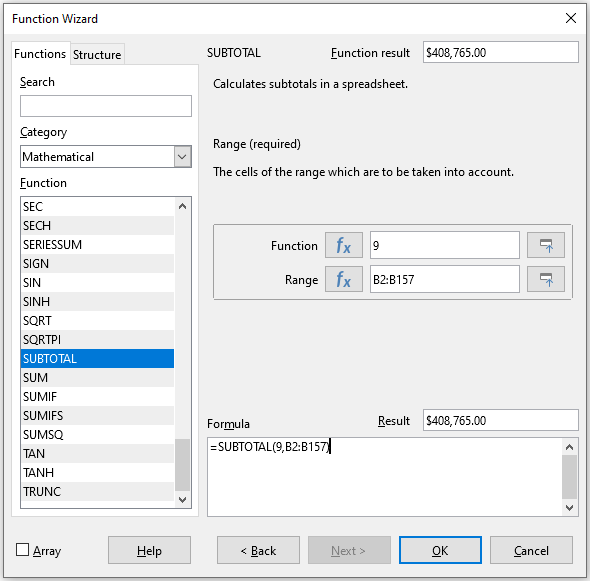Select SERIESSUM in the function list

[97, 245]
